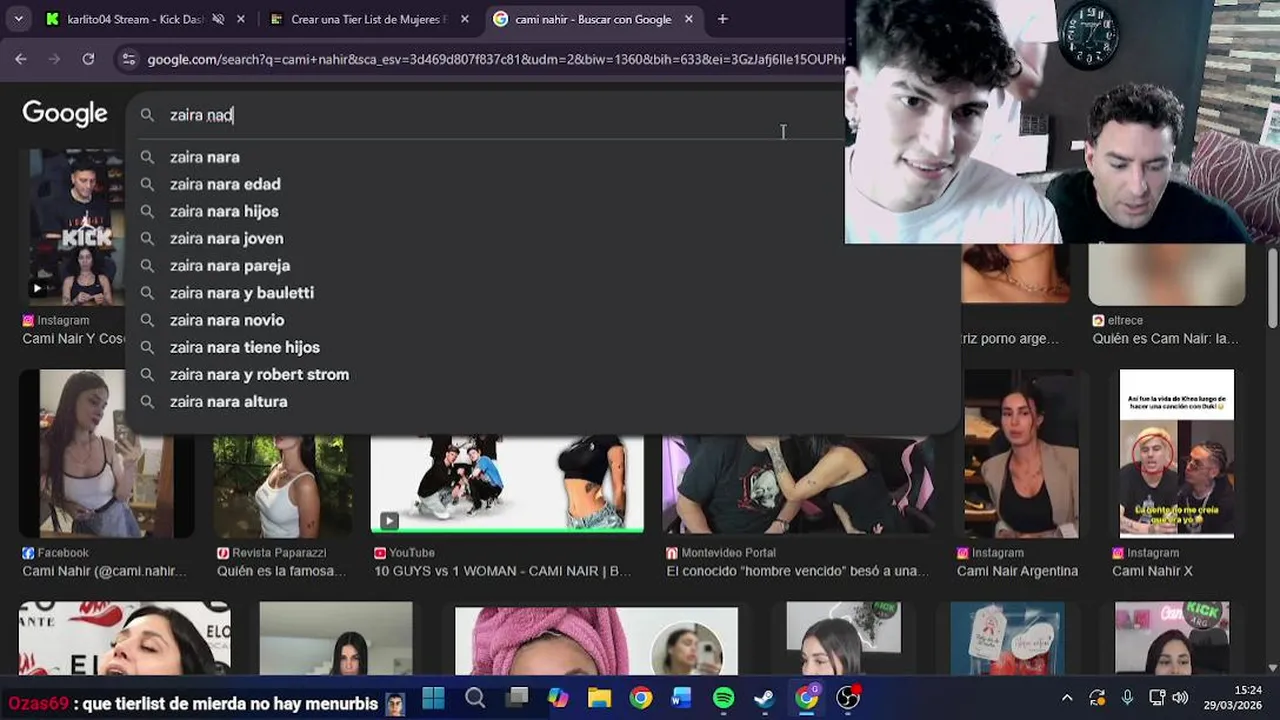The height and width of the screenshot is (720, 1280).
Task: Click 'El conocido hombre vencido' result title
Action: click(x=798, y=571)
